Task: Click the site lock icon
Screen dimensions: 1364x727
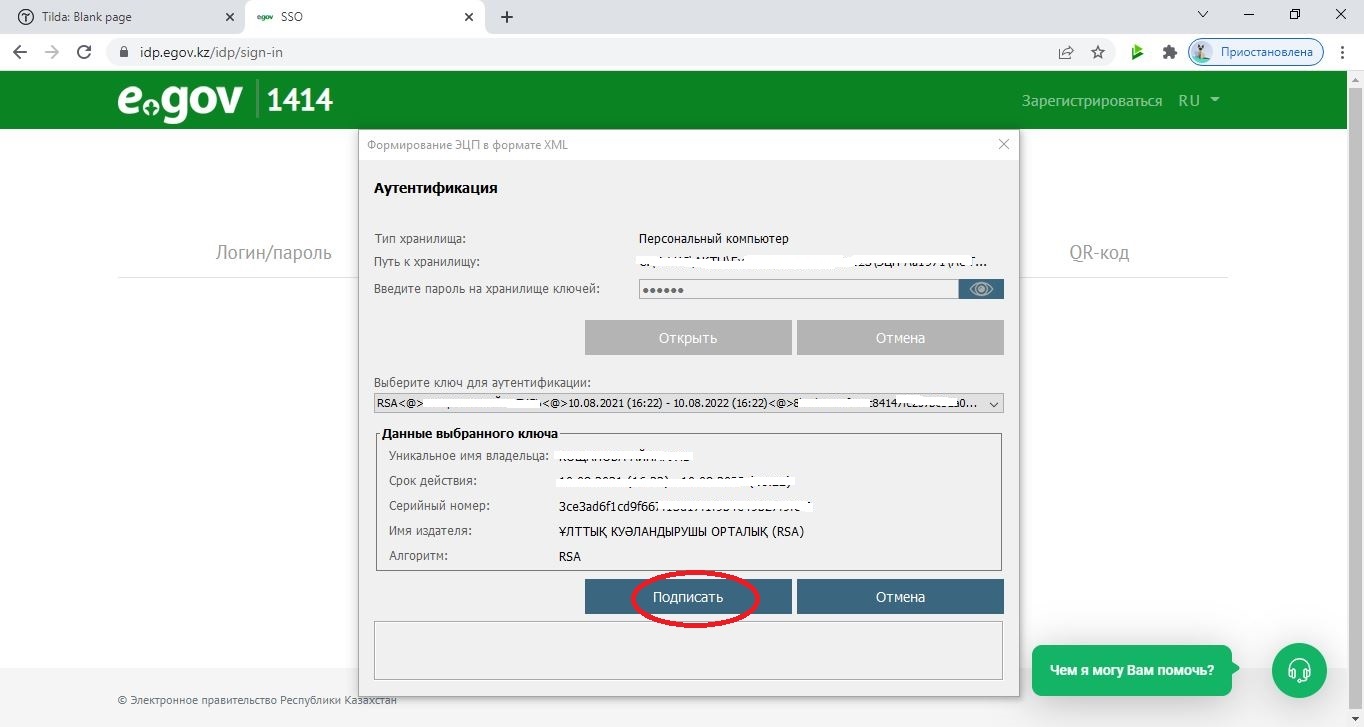Action: click(x=125, y=52)
